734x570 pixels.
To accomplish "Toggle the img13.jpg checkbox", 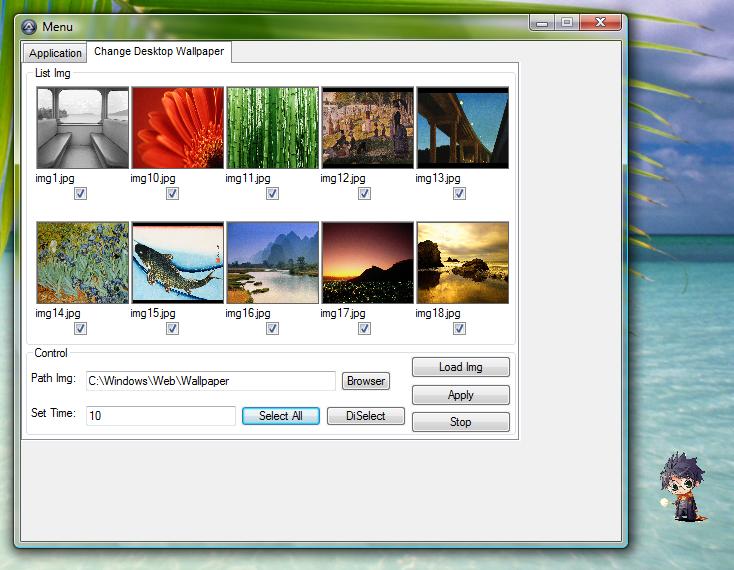I will (460, 194).
